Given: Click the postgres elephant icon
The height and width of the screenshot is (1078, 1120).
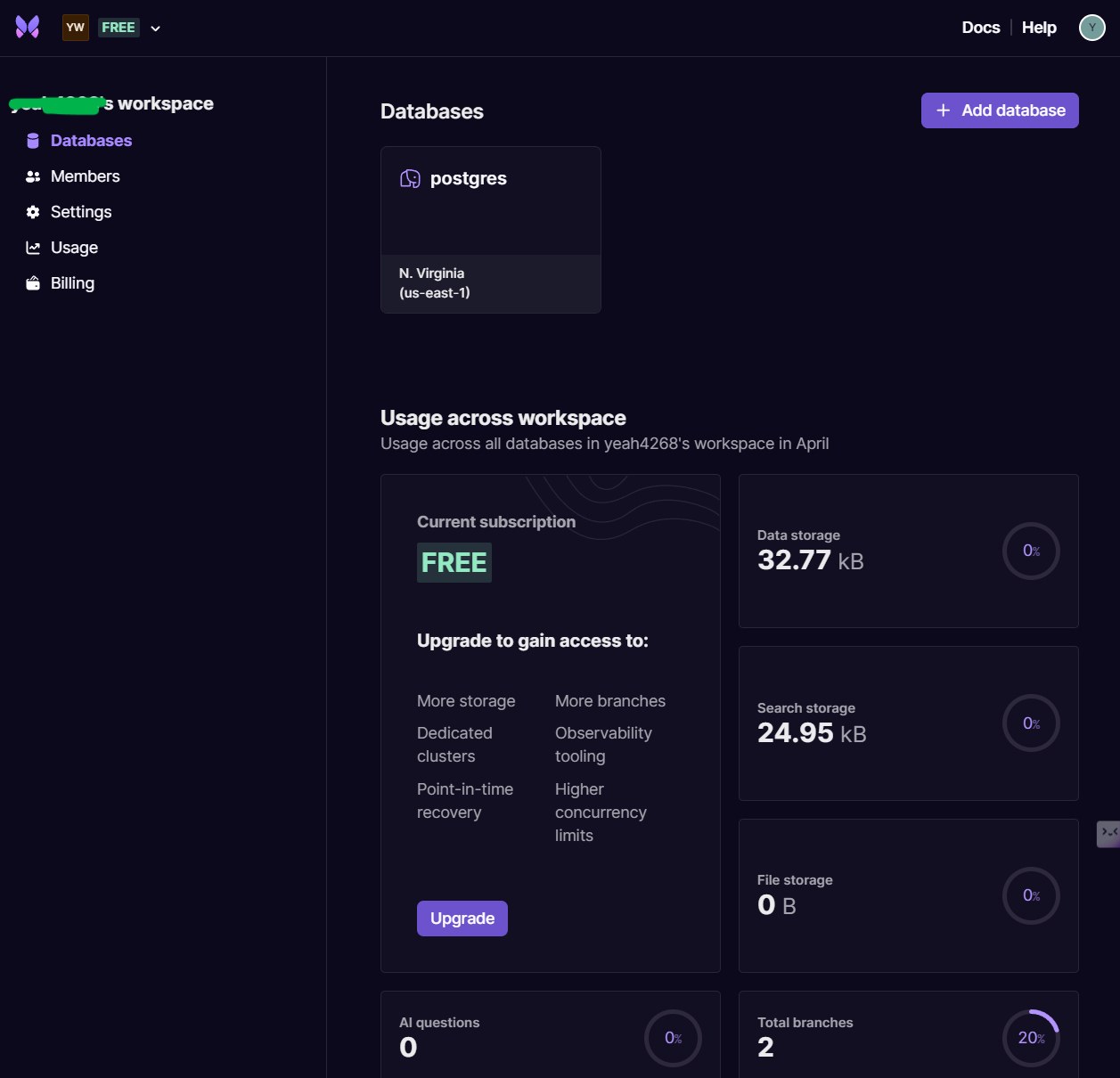Looking at the screenshot, I should pos(410,179).
